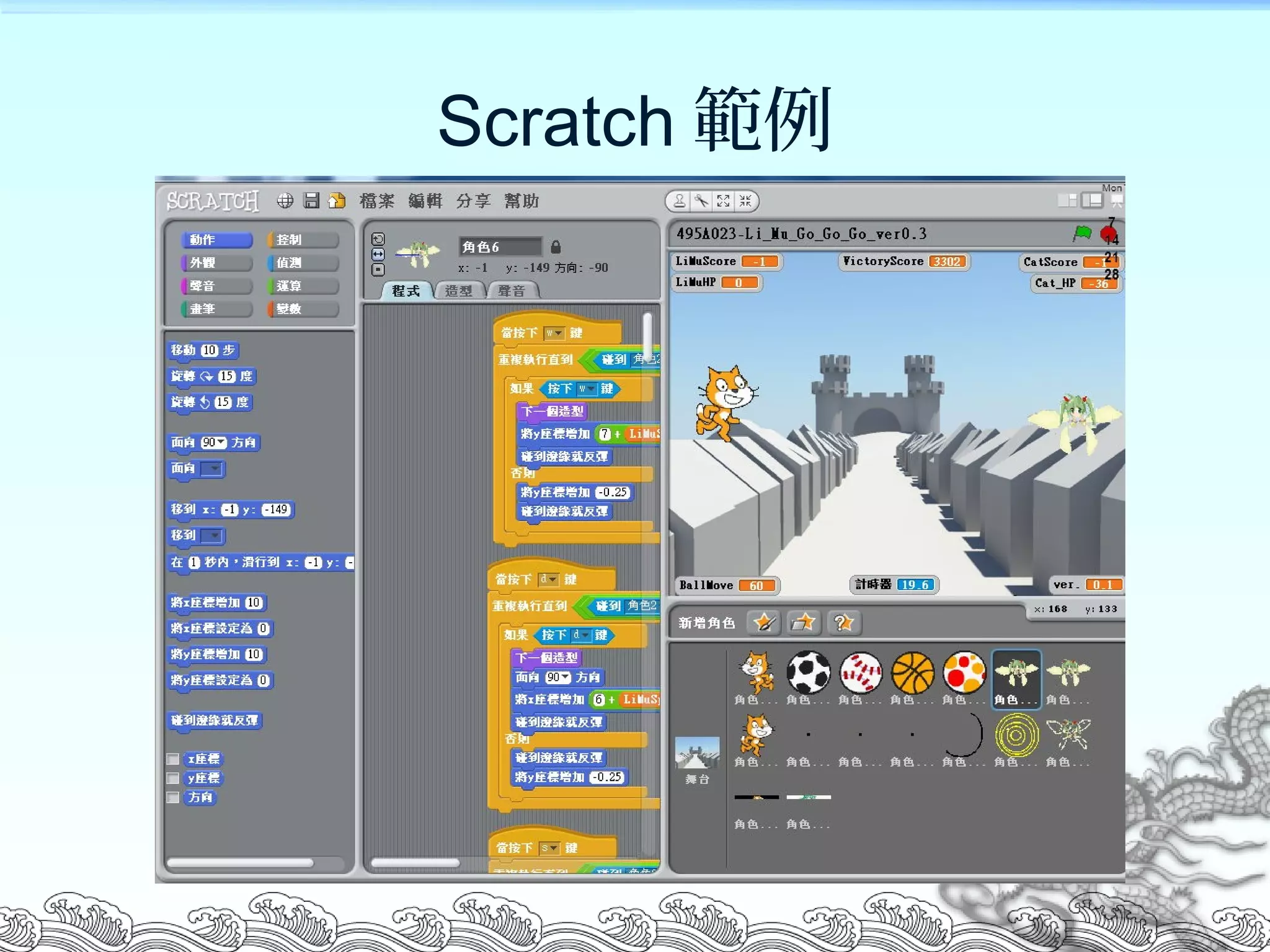Select the 聲音 sound block category

pos(216,286)
